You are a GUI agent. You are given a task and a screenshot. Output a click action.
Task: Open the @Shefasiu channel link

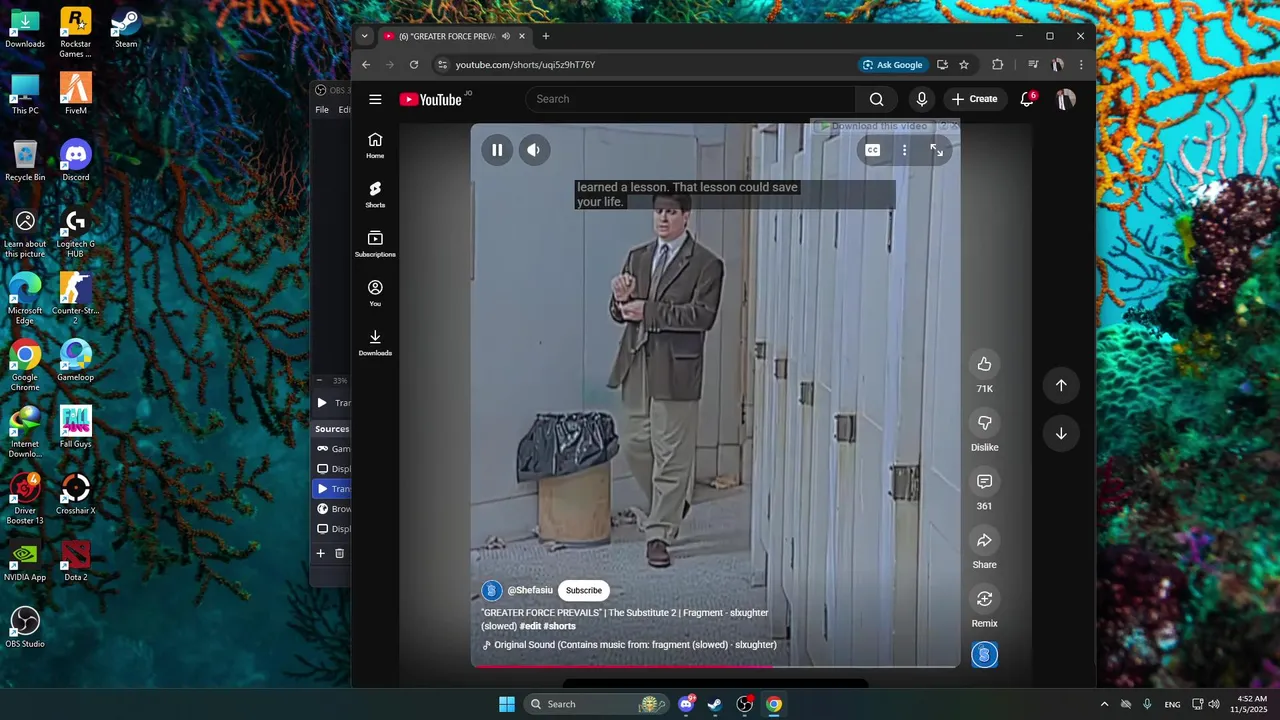click(530, 590)
